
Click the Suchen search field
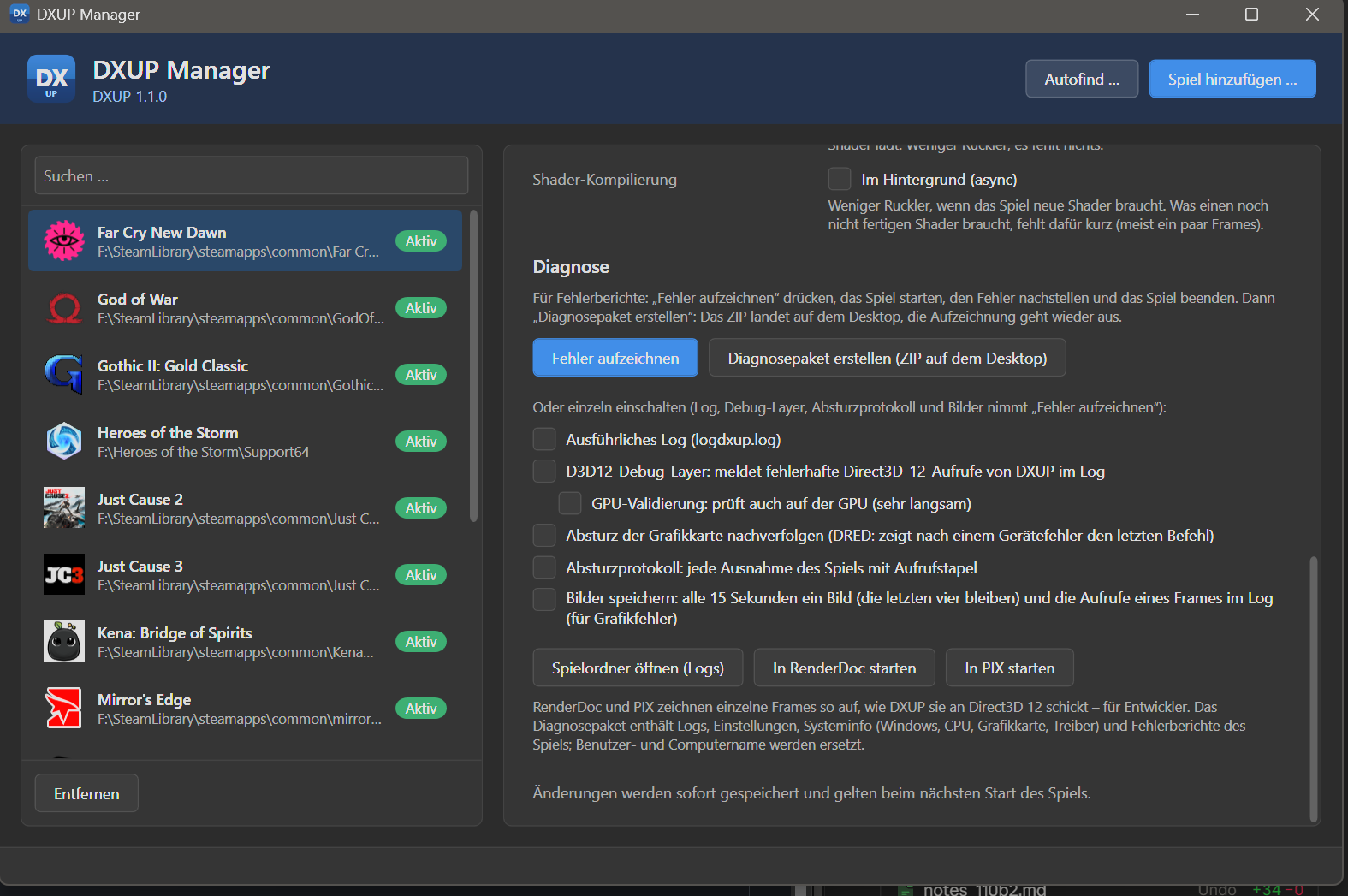(252, 175)
